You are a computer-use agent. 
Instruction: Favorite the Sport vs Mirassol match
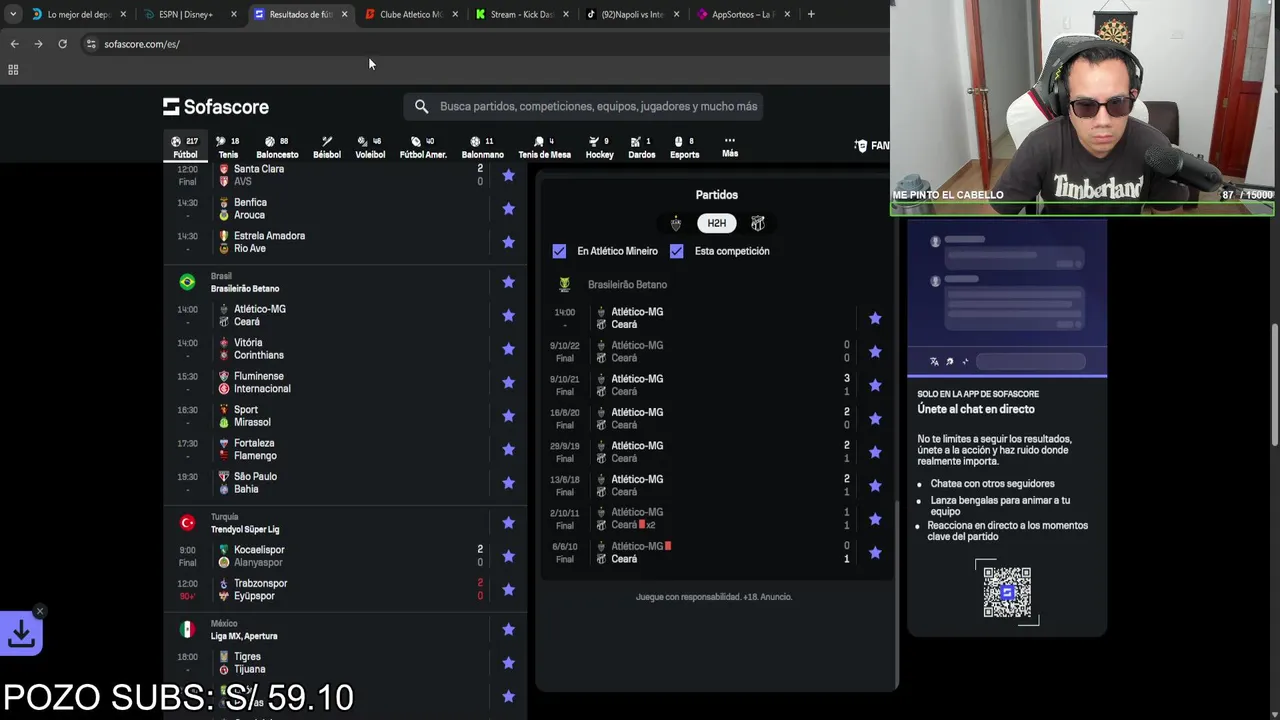coord(508,416)
